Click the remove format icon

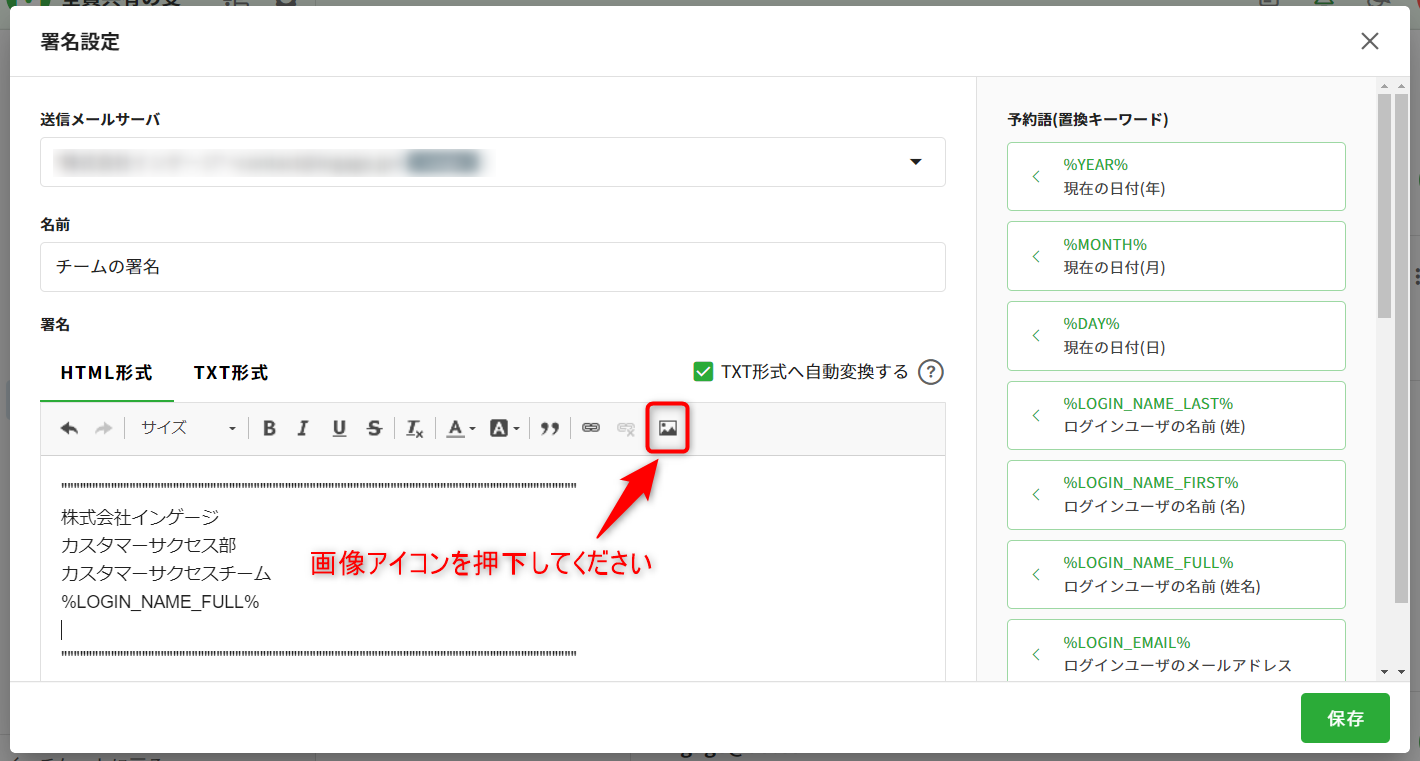[x=414, y=428]
